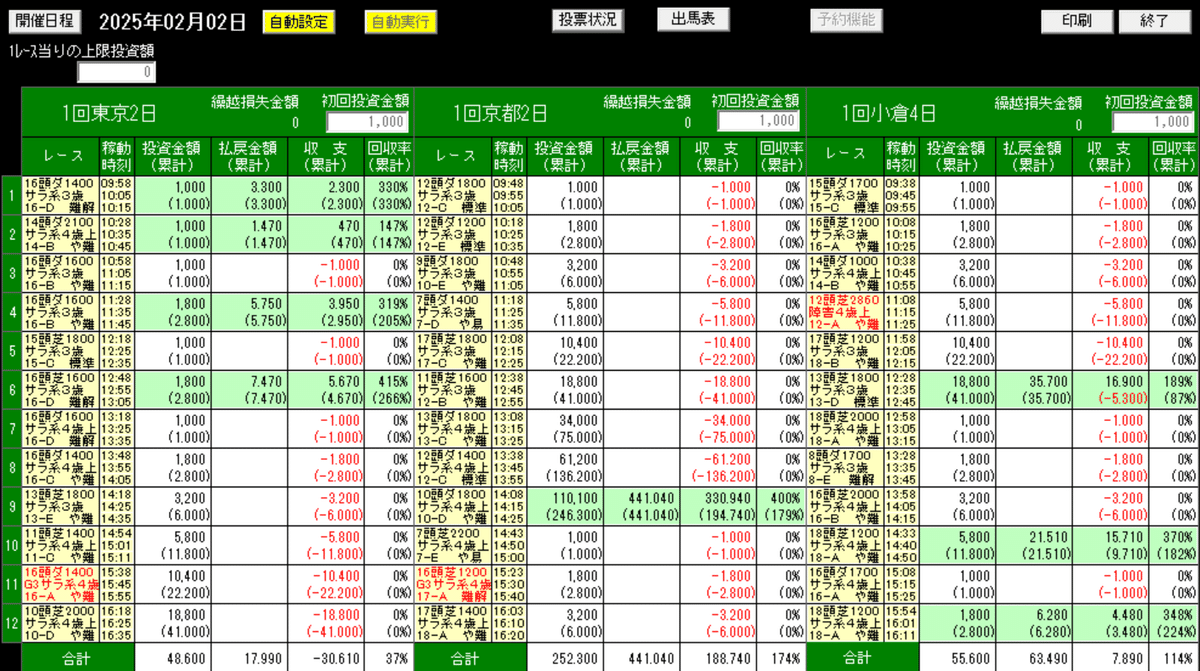Click Tokyo total recovery rate 37%
This screenshot has width=1200, height=671.
point(389,658)
